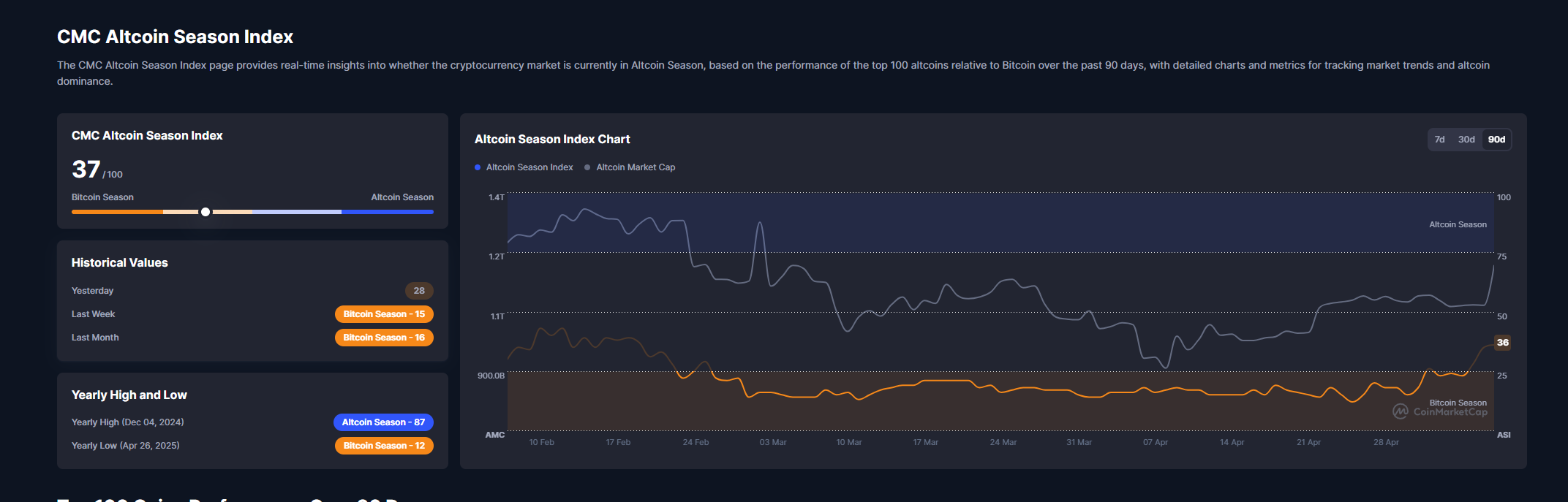
Task: Click the Historical Values heading
Action: coord(120,263)
